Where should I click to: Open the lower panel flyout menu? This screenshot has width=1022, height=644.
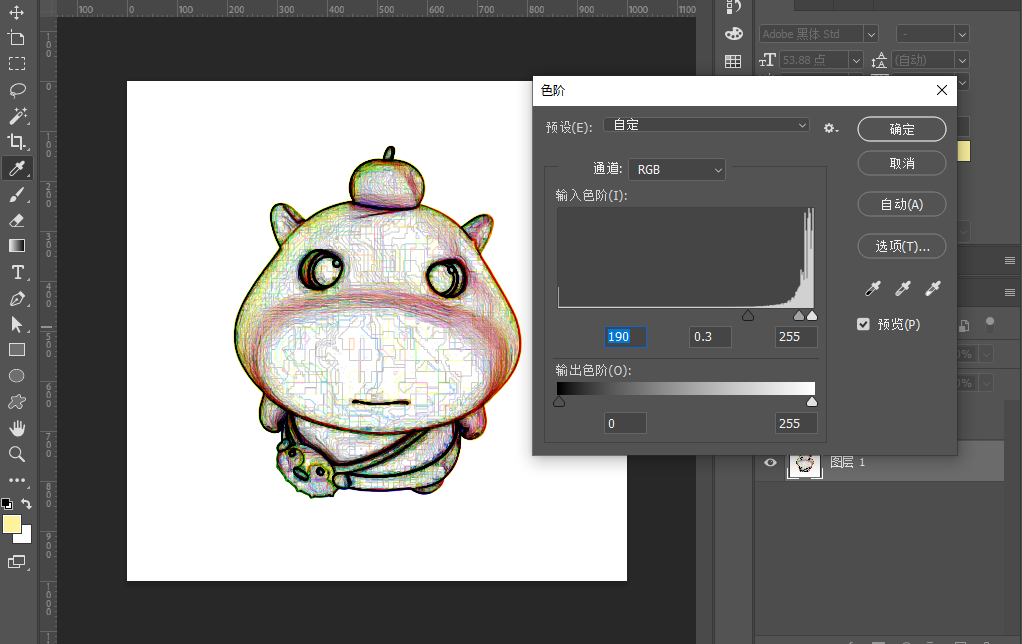pyautogui.click(x=1010, y=292)
